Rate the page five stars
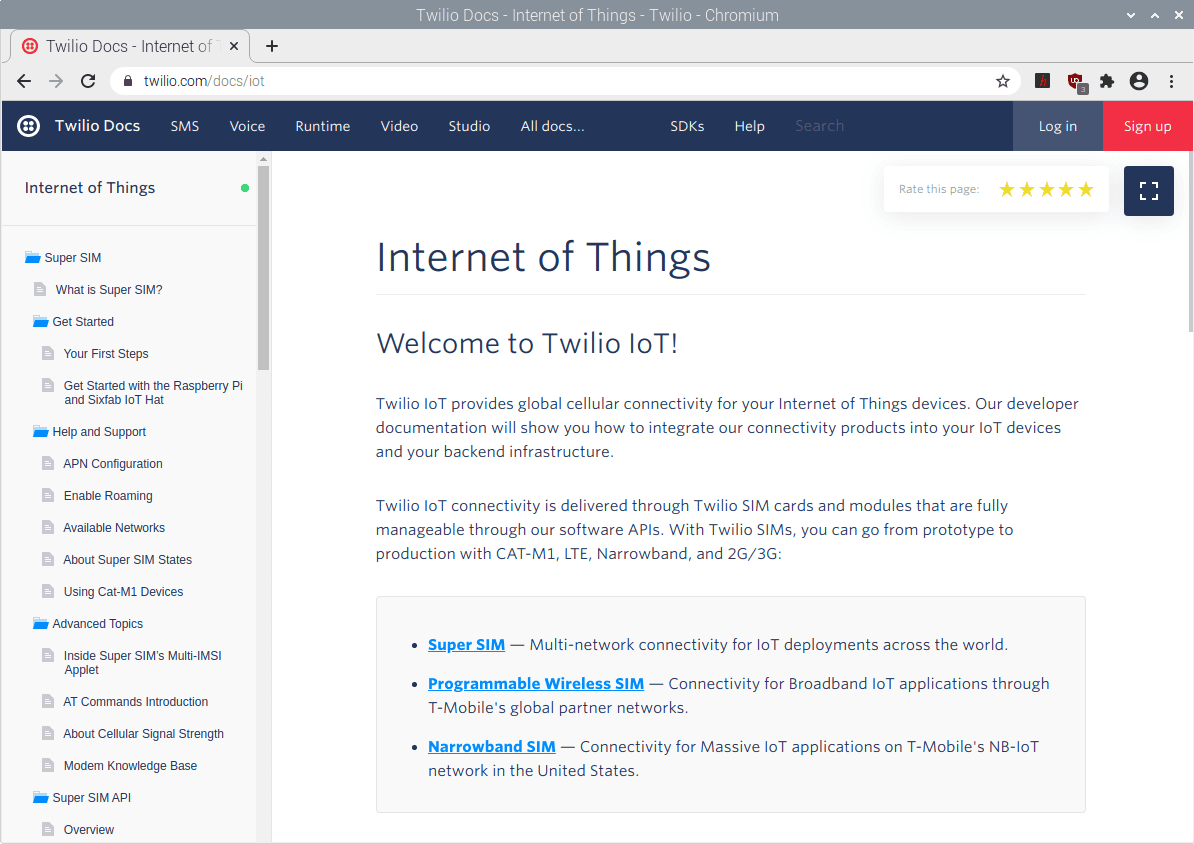The width and height of the screenshot is (1194, 844). pyautogui.click(x=1086, y=188)
